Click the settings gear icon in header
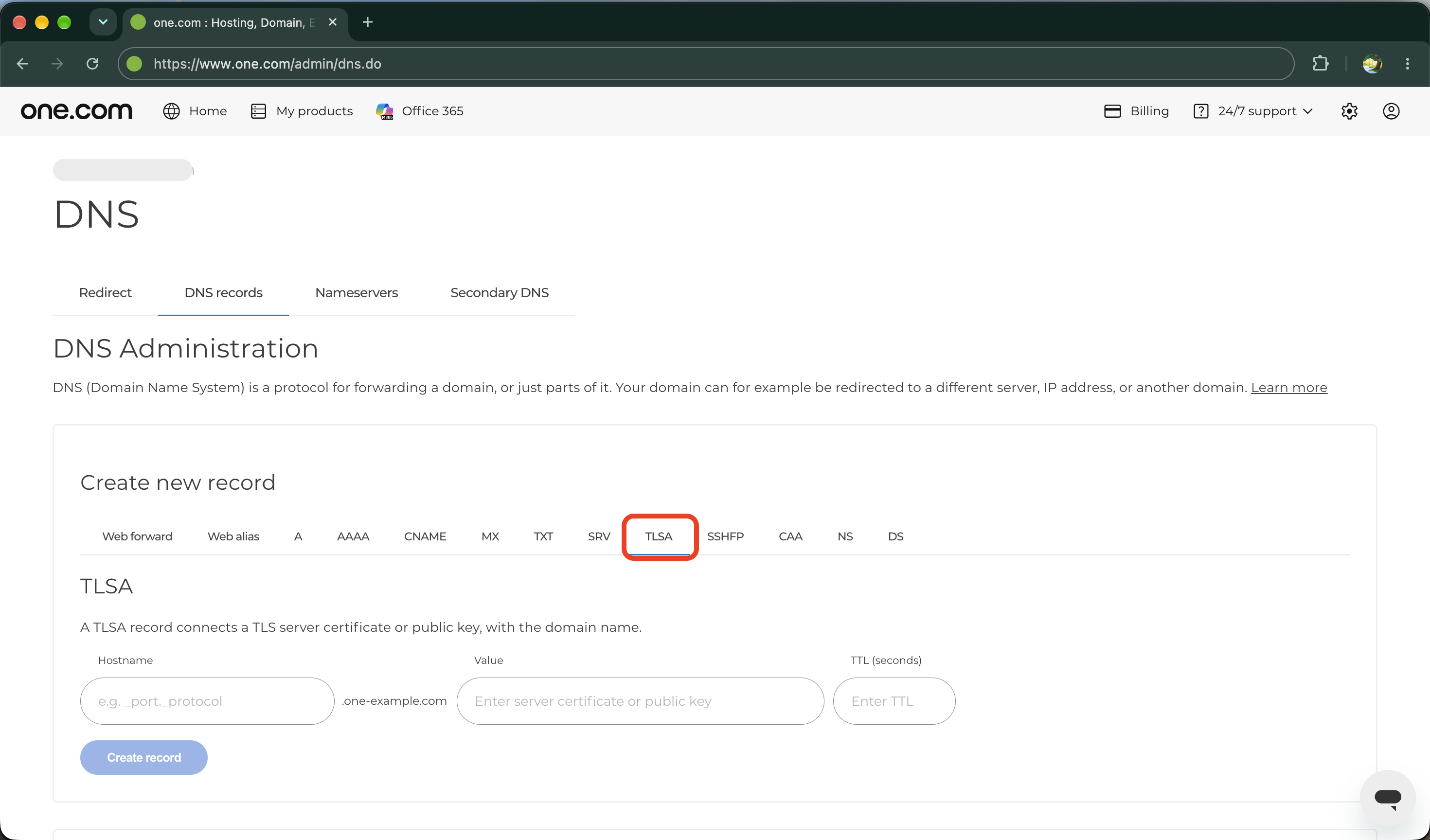Image resolution: width=1430 pixels, height=840 pixels. pos(1349,111)
